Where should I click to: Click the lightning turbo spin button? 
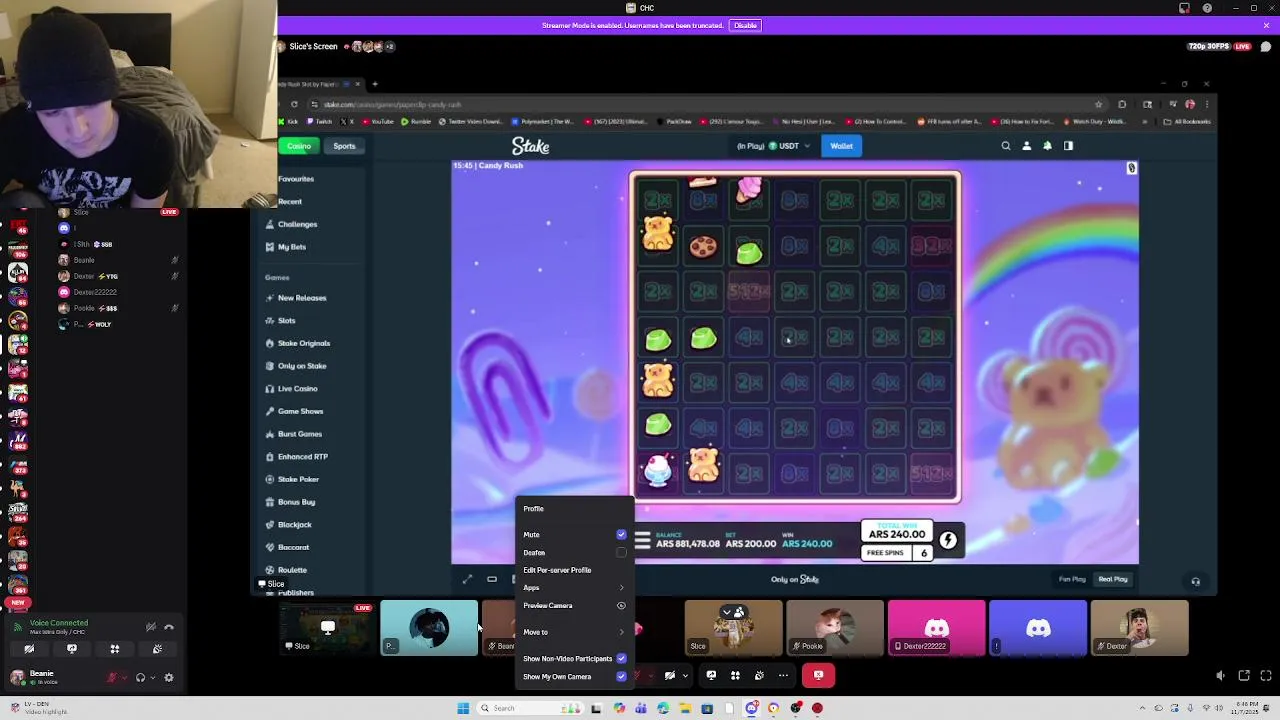tap(947, 541)
